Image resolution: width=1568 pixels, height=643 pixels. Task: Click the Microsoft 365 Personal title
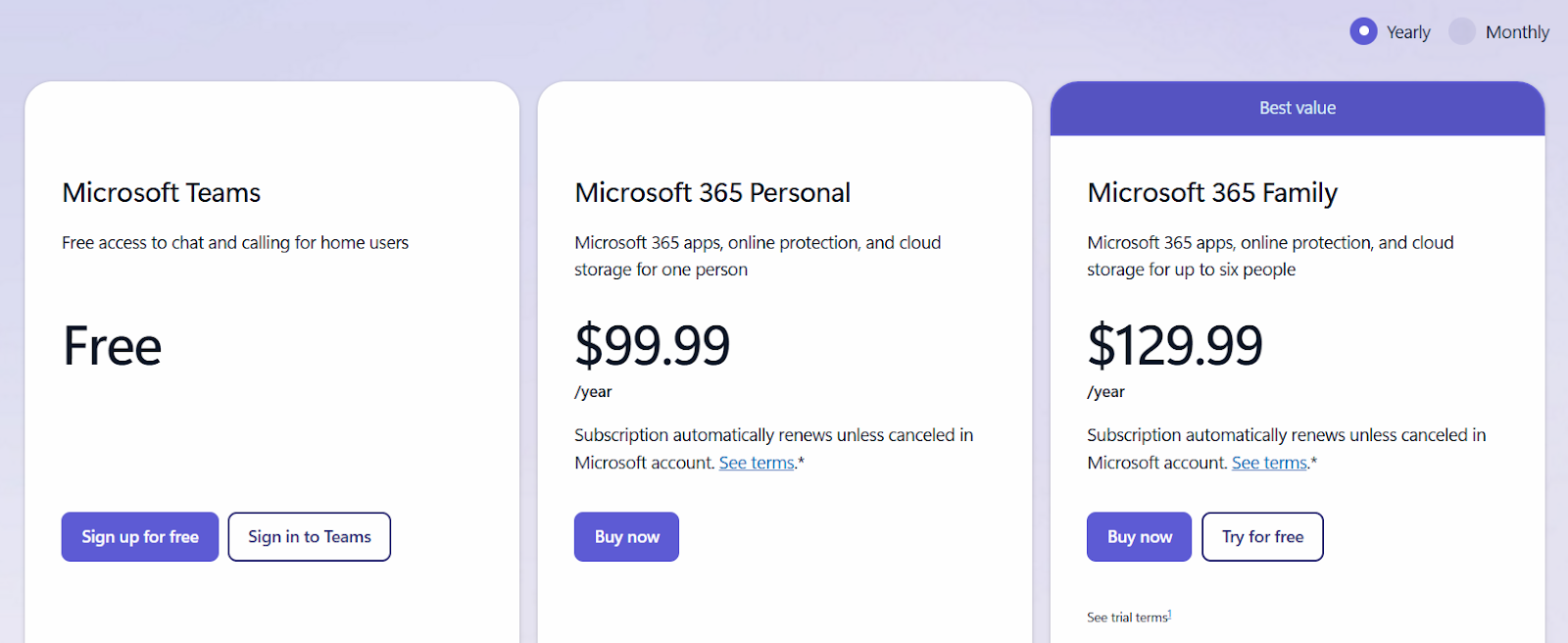pyautogui.click(x=712, y=192)
